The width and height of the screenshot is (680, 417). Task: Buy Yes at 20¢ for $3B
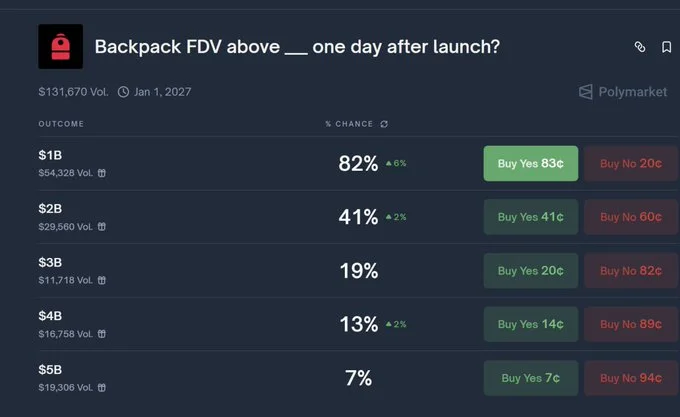pos(531,270)
